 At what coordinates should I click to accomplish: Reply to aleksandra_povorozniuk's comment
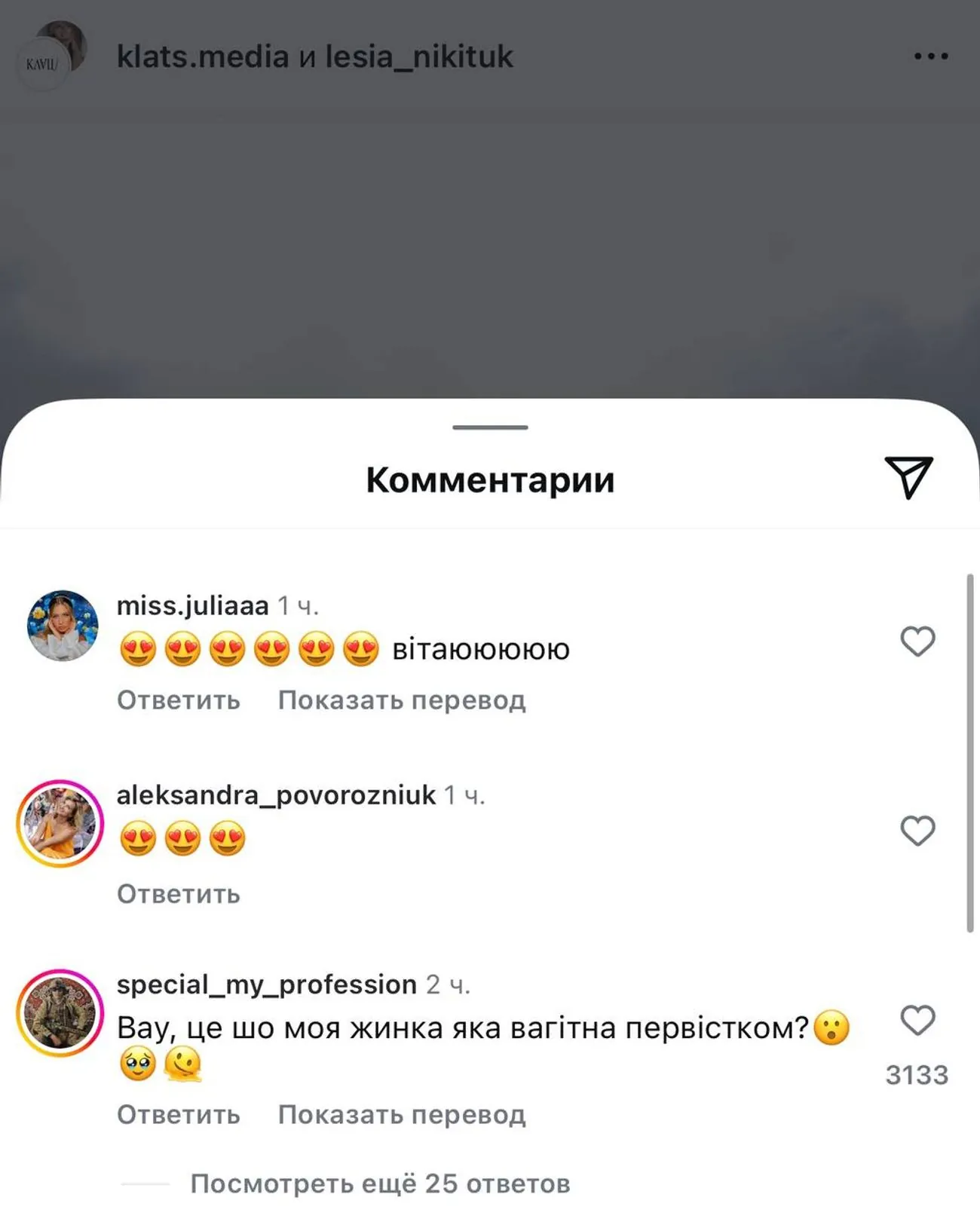[x=179, y=894]
